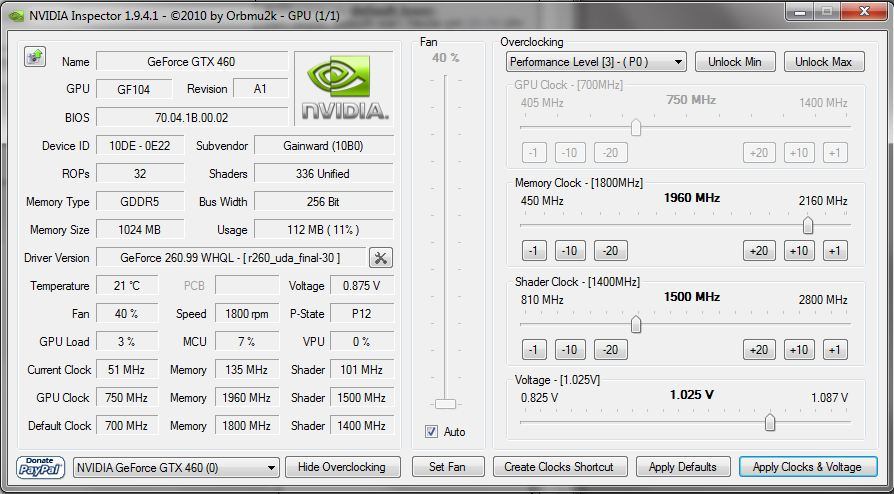
Task: Click Create Clocks Shortcut button
Action: pos(559,467)
